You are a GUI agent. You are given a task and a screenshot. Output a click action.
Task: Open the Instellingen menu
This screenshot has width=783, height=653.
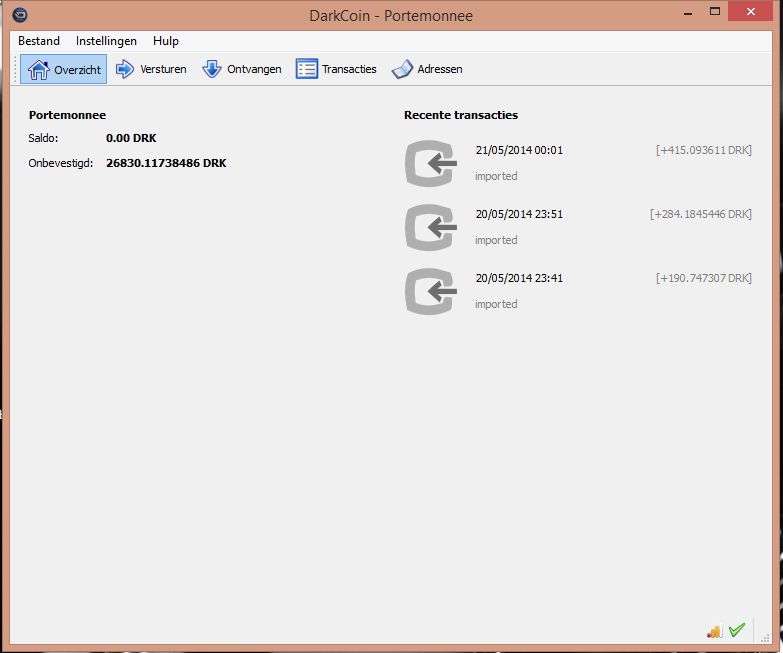[x=106, y=41]
